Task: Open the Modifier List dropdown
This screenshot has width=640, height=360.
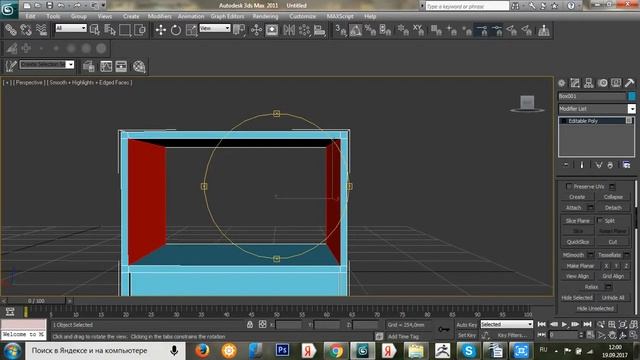Action: click(597, 109)
